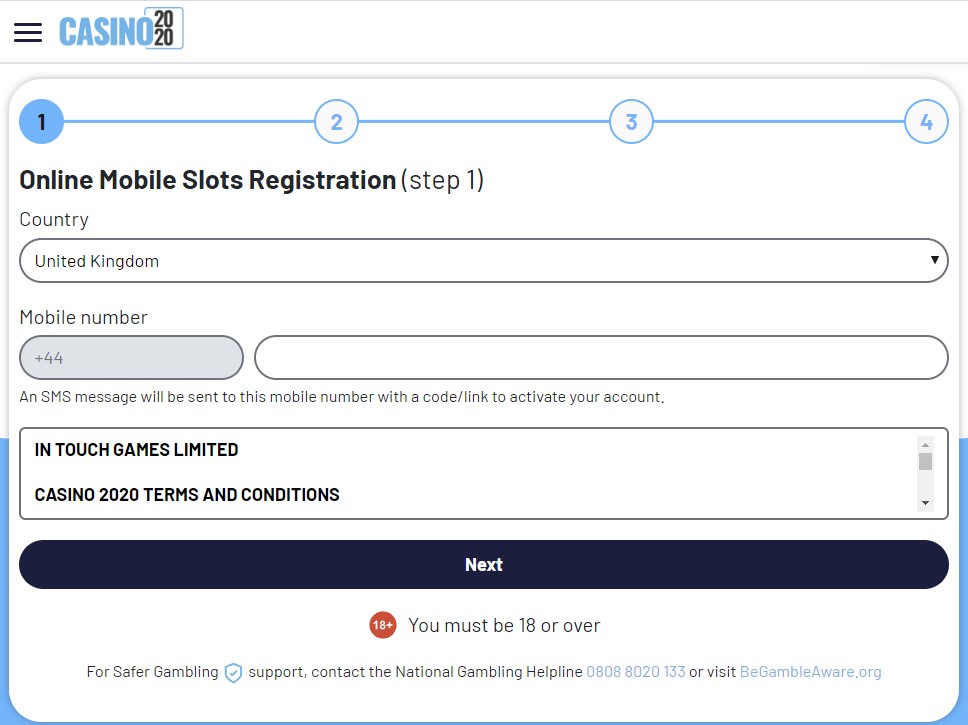Click Casino 2020 Terms and Conditions heading
This screenshot has width=968, height=725.
tap(187, 495)
